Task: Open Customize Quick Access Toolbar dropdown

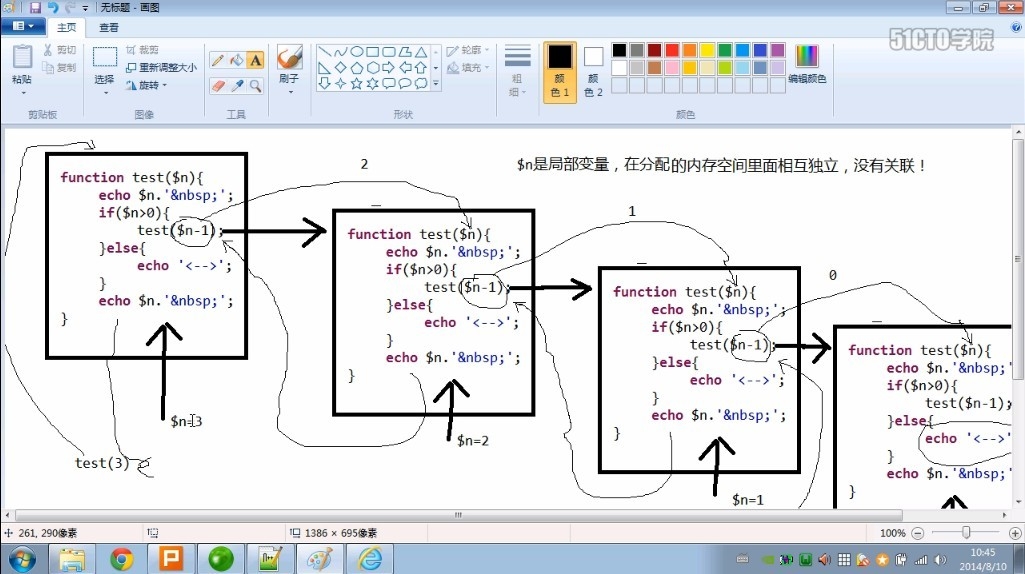Action: 85,8
